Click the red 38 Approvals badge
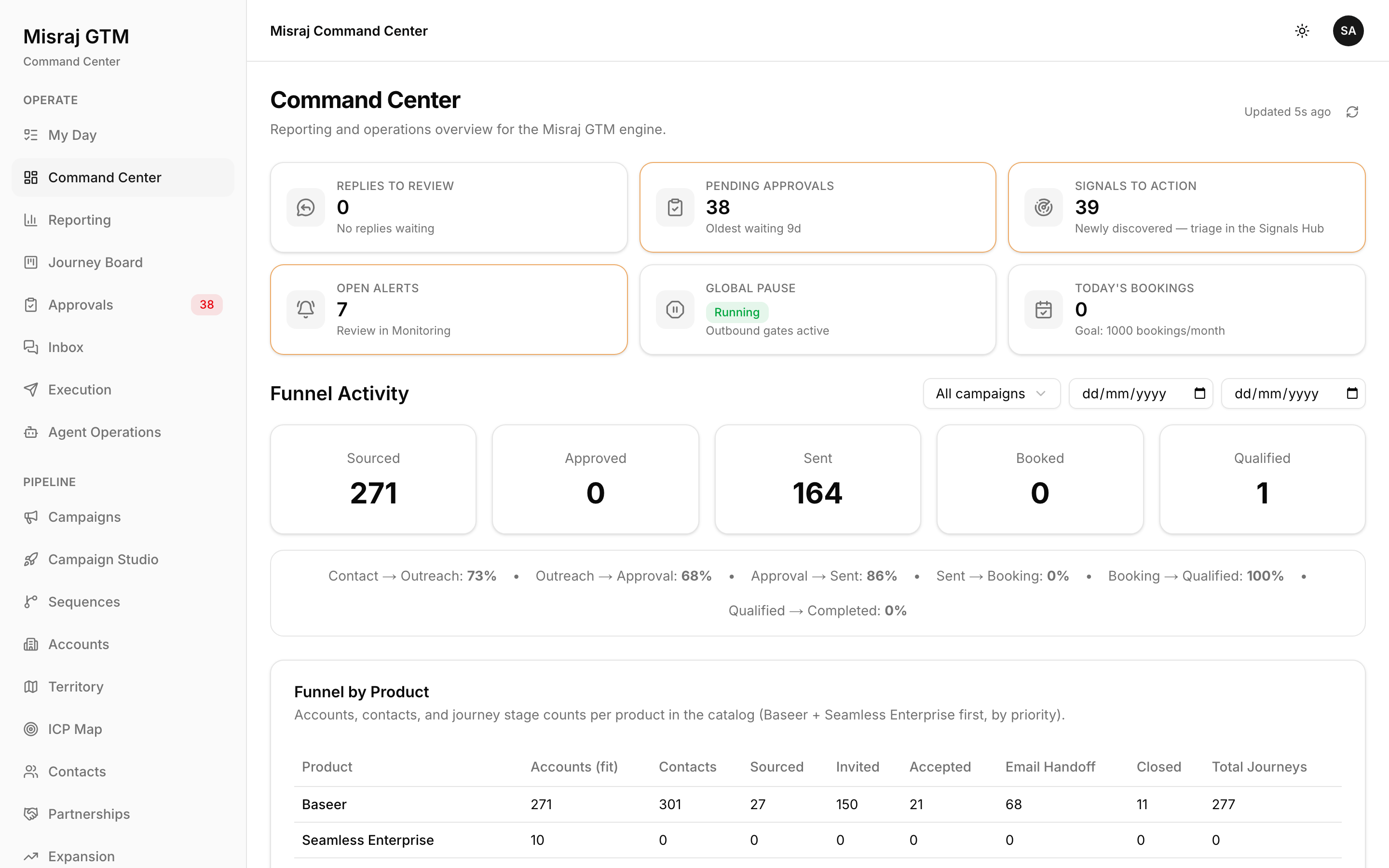Viewport: 1389px width, 868px height. coord(206,305)
